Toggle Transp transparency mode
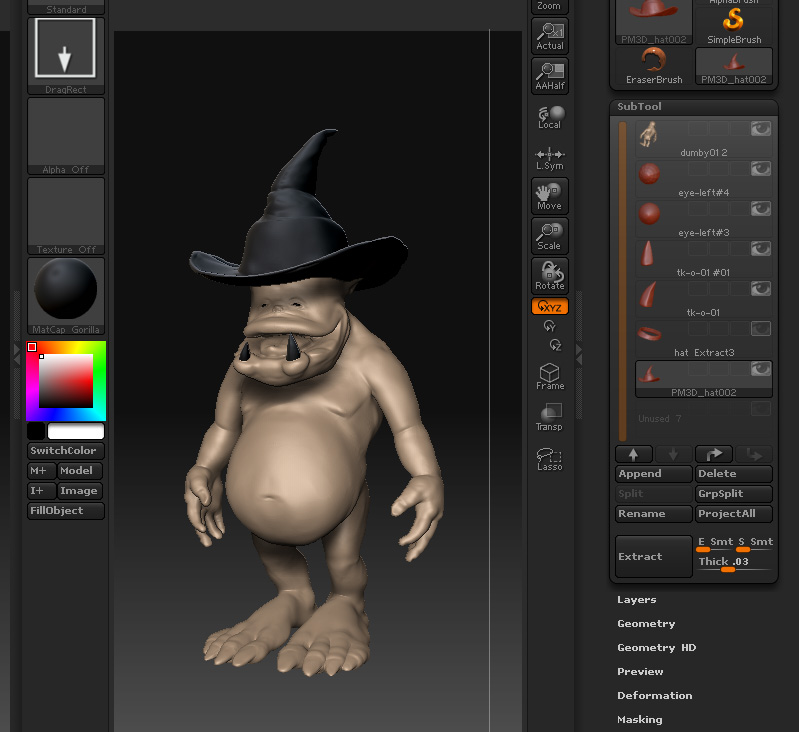 click(550, 417)
